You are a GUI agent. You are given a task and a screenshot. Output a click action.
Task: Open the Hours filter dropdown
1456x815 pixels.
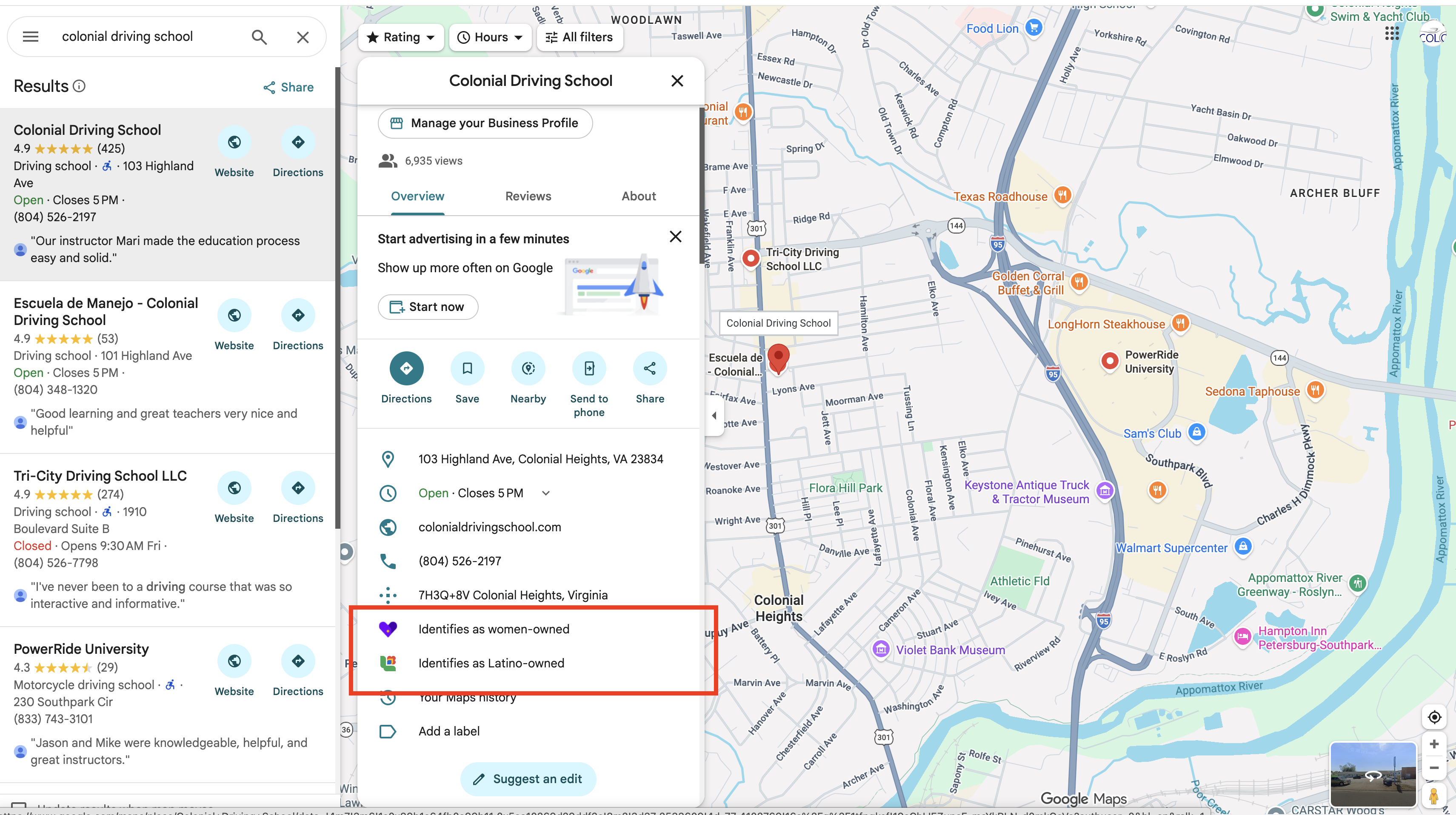click(489, 37)
